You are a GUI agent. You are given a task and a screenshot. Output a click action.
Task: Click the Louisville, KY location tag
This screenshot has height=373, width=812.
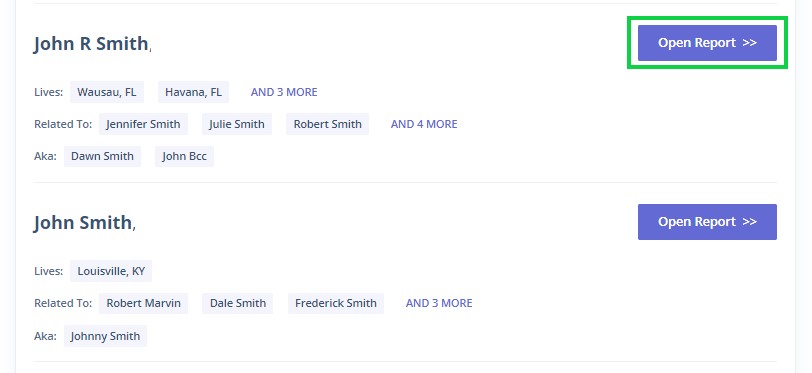111,271
